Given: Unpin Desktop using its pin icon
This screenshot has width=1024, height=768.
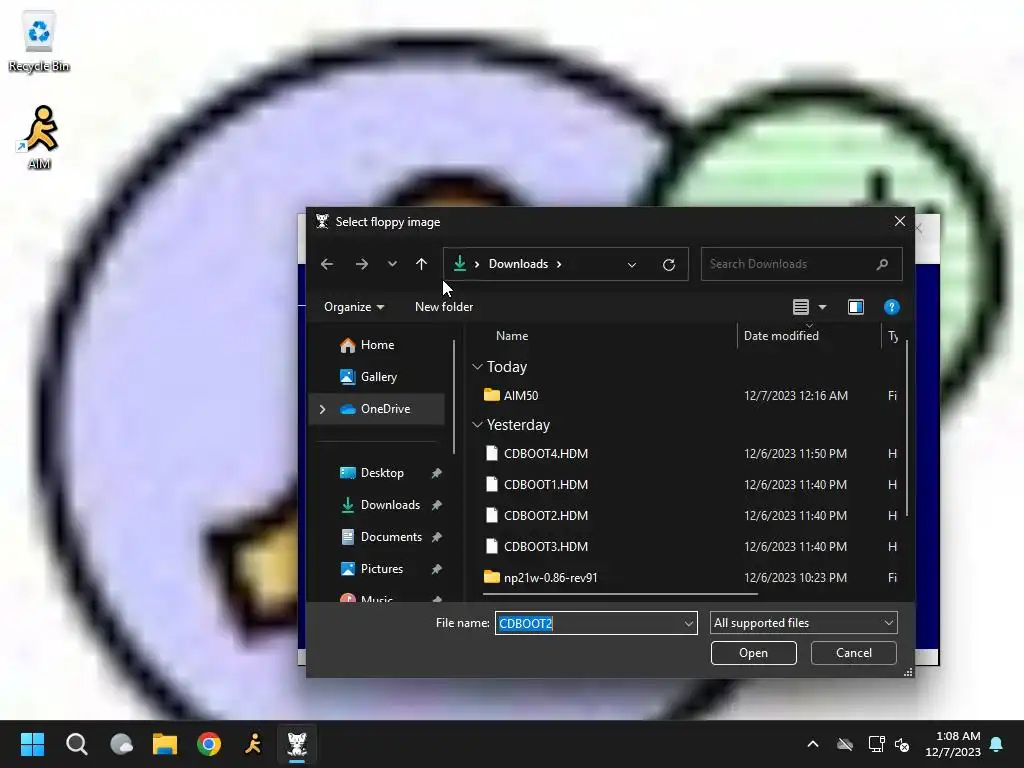Looking at the screenshot, I should click(436, 473).
